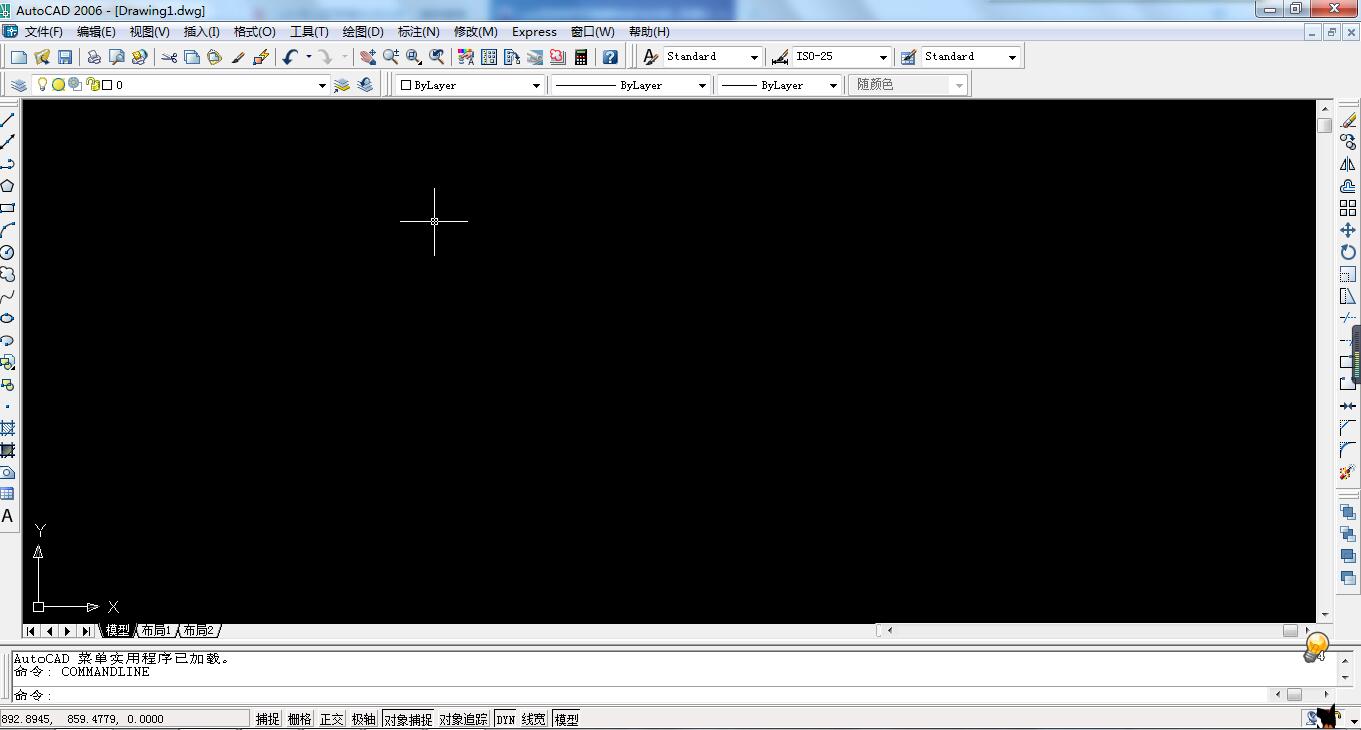Select the Array modify tool
Screen dimensions: 1361x730
pos(1348,208)
